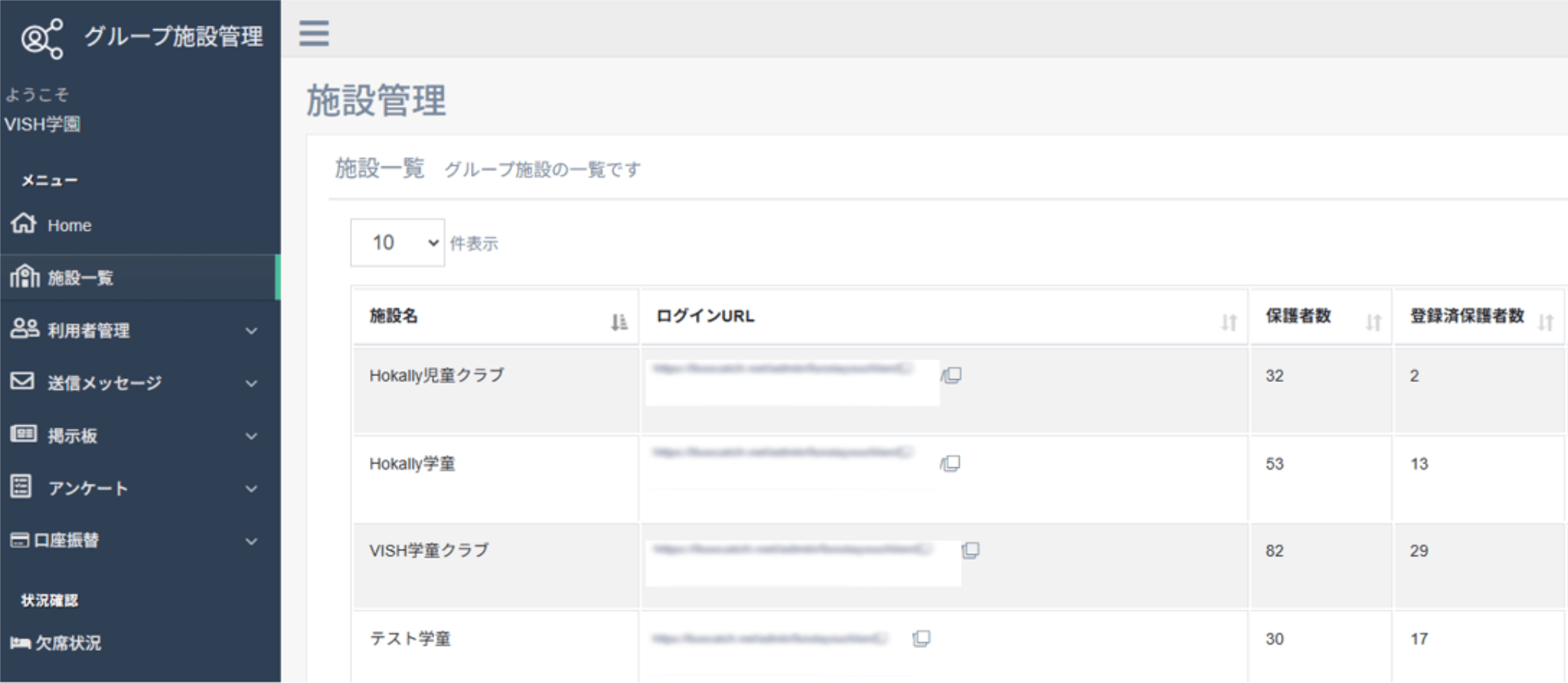Click Hokally学童 facility name
Image resolution: width=1568 pixels, height=683 pixels.
coord(412,464)
